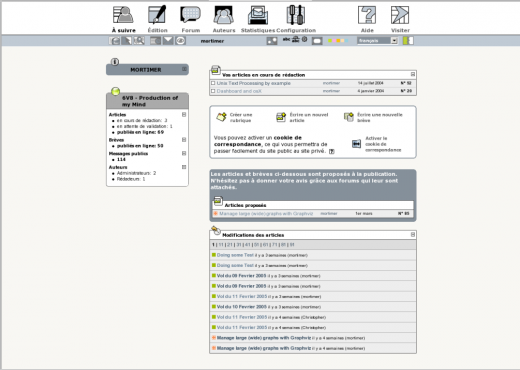
Task: Collapse the 'Modifications des articles' panel
Action: click(413, 235)
